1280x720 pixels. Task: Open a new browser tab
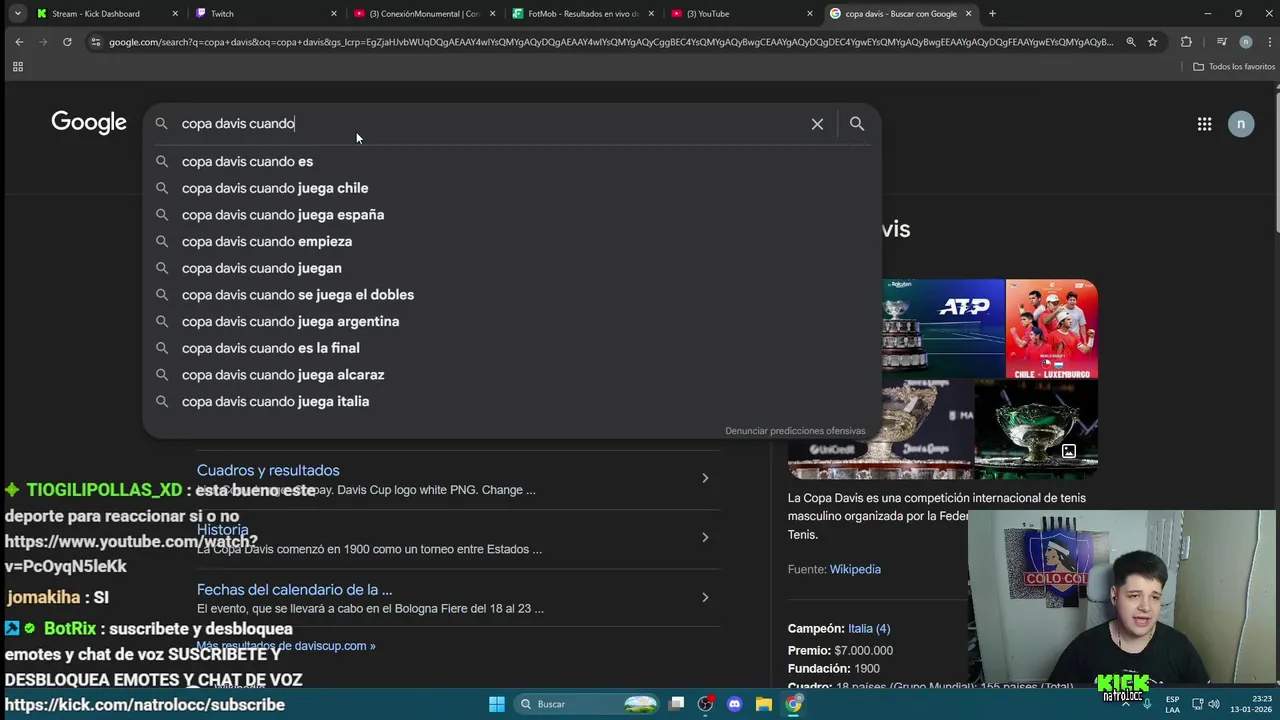(x=992, y=14)
